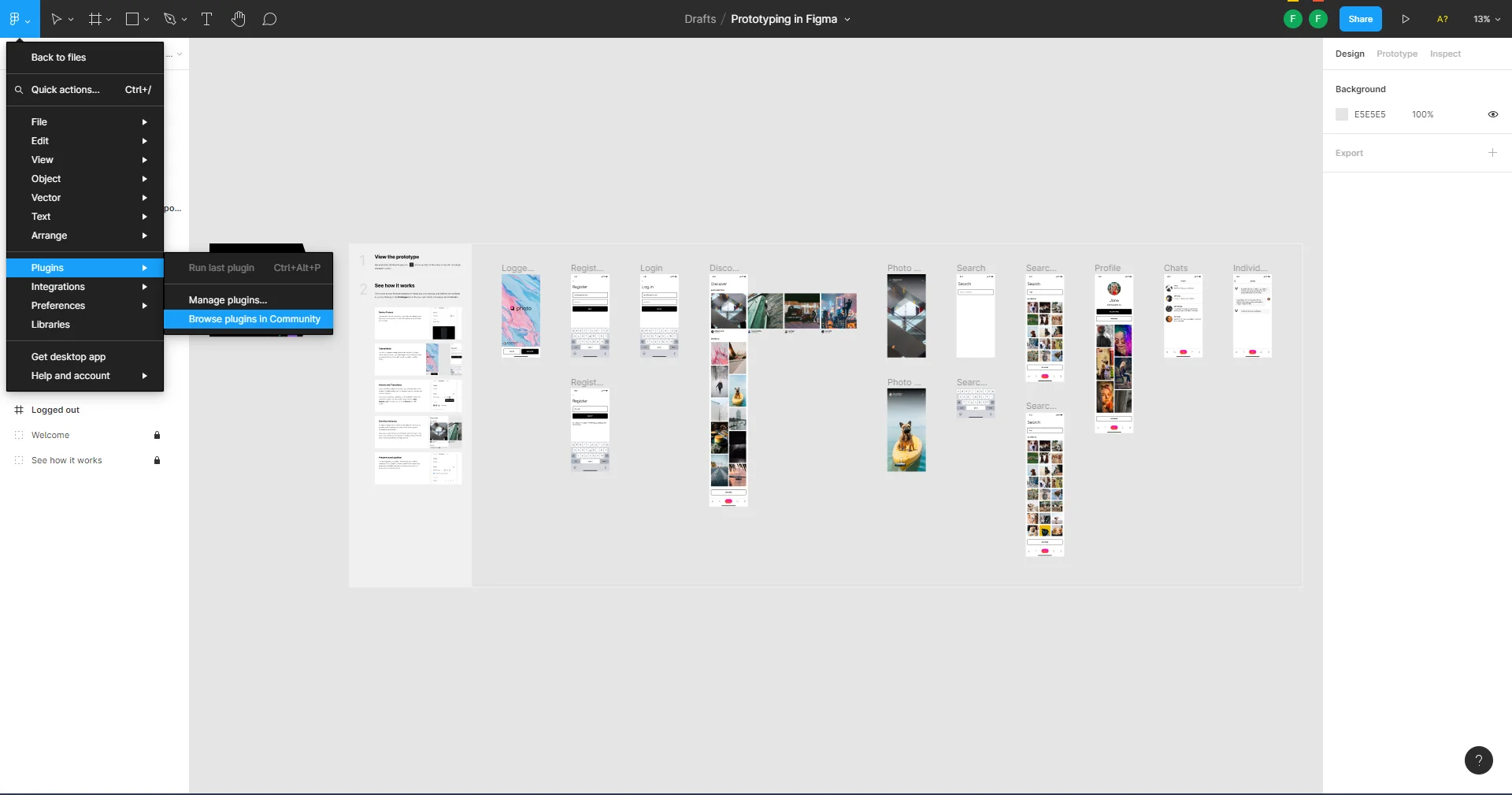This screenshot has width=1512, height=795.
Task: Click the blue Share button
Action: [x=1360, y=19]
